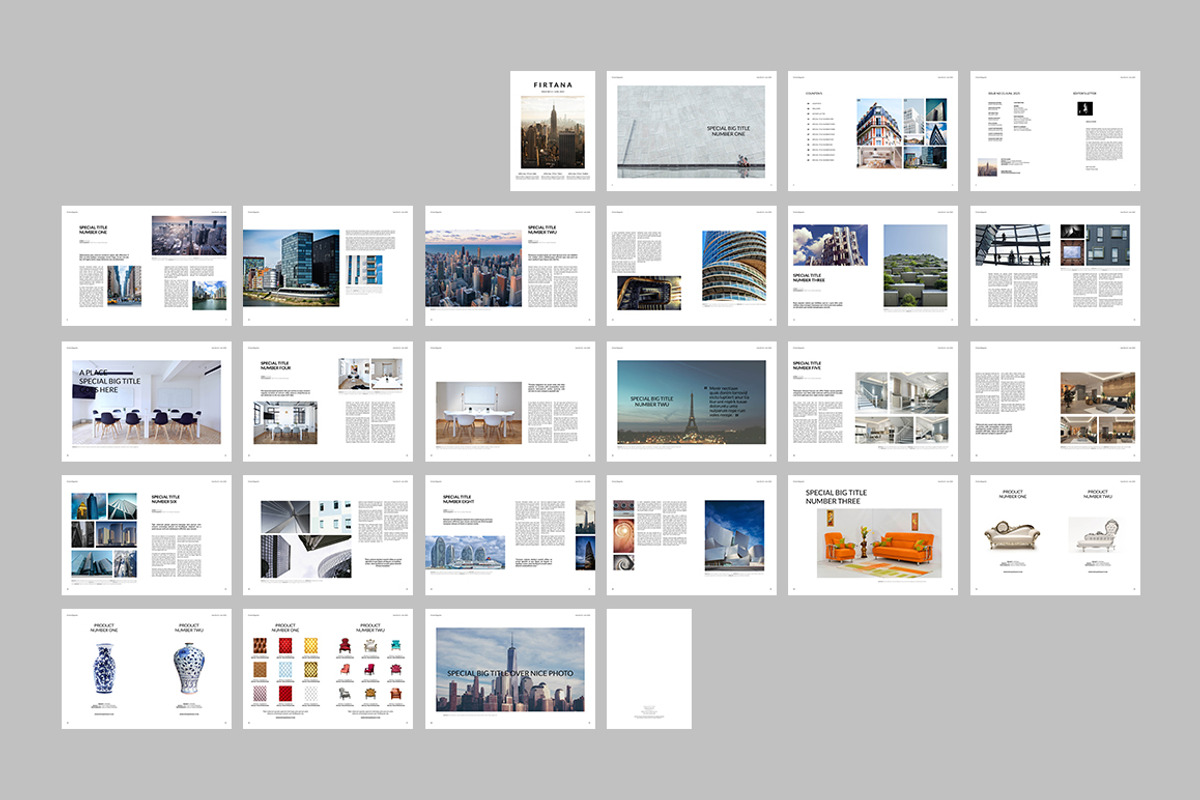1200x800 pixels.
Task: Open the Chapters contents spread
Action: (873, 130)
